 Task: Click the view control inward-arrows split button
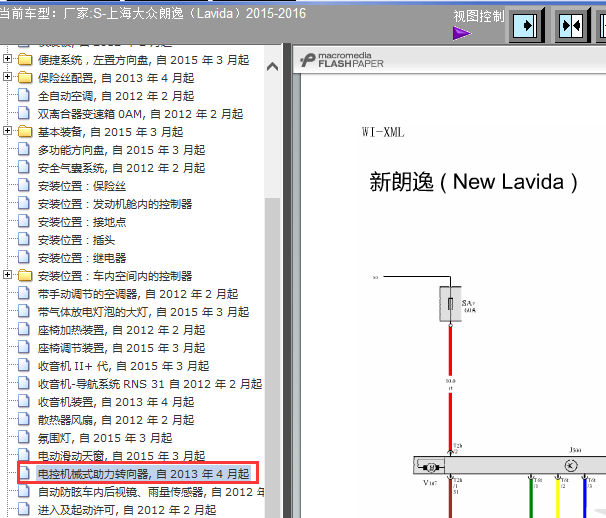(x=572, y=26)
